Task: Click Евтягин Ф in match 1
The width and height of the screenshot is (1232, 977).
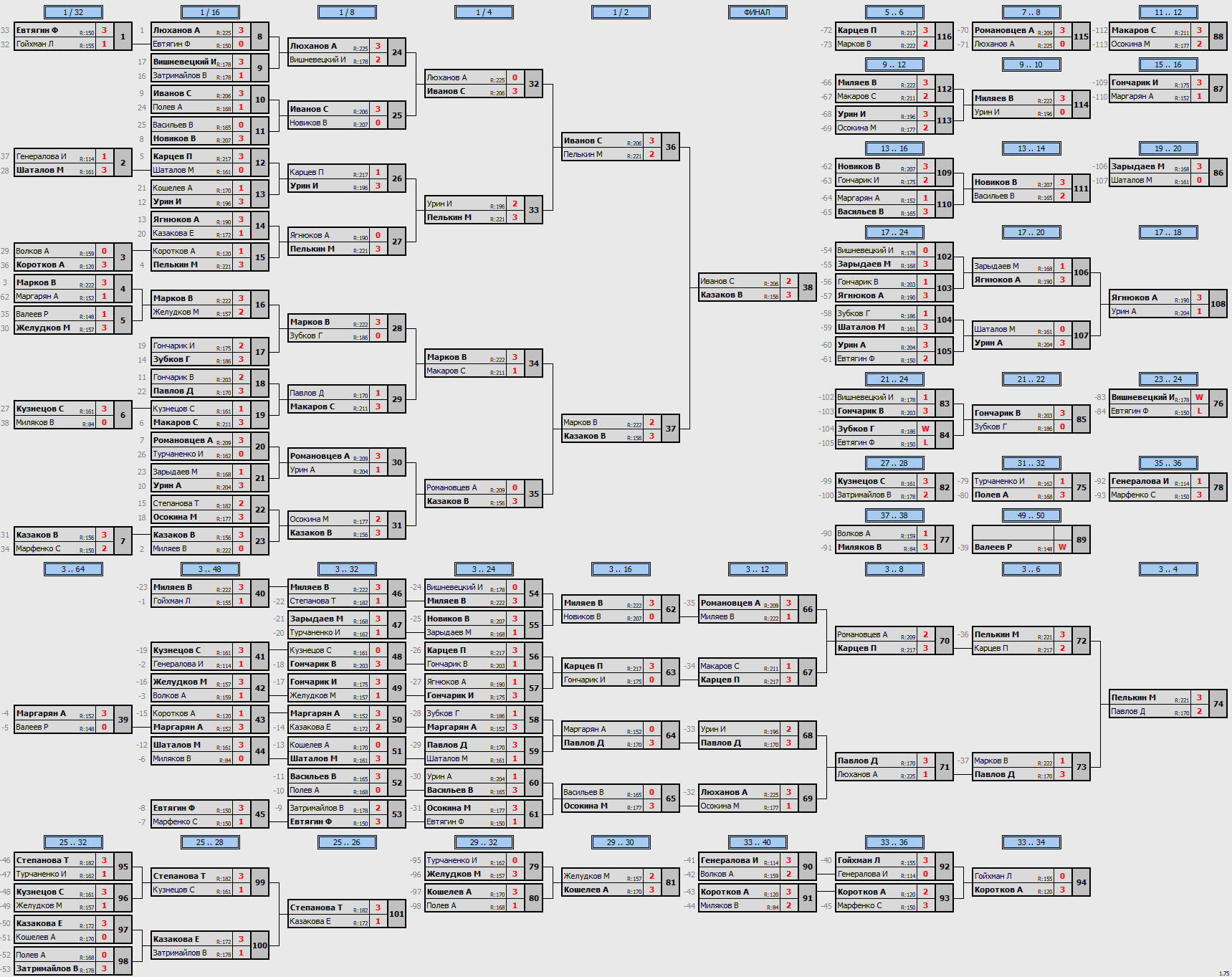Action: pos(37,30)
